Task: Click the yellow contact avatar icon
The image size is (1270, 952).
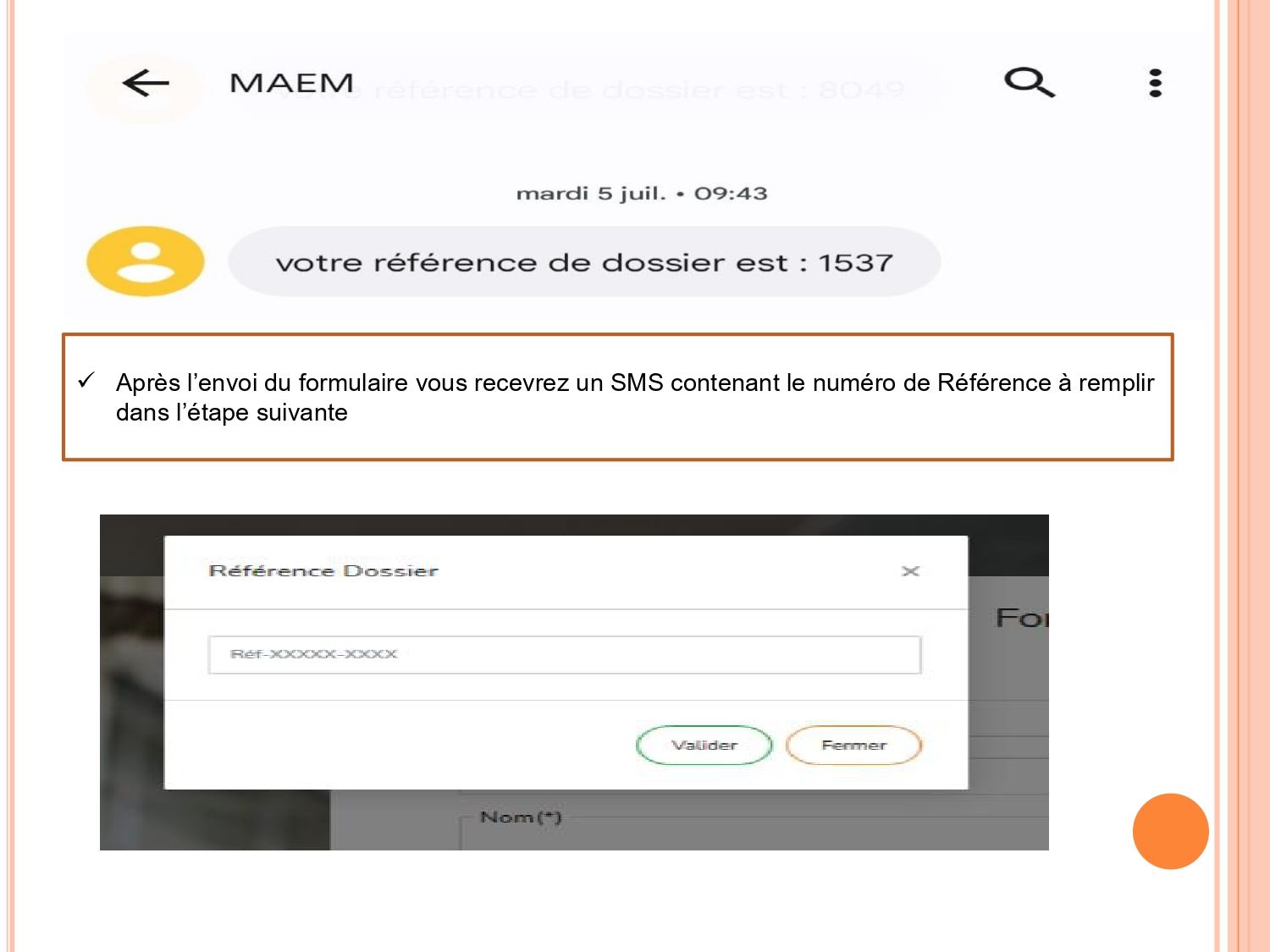Action: point(146,261)
